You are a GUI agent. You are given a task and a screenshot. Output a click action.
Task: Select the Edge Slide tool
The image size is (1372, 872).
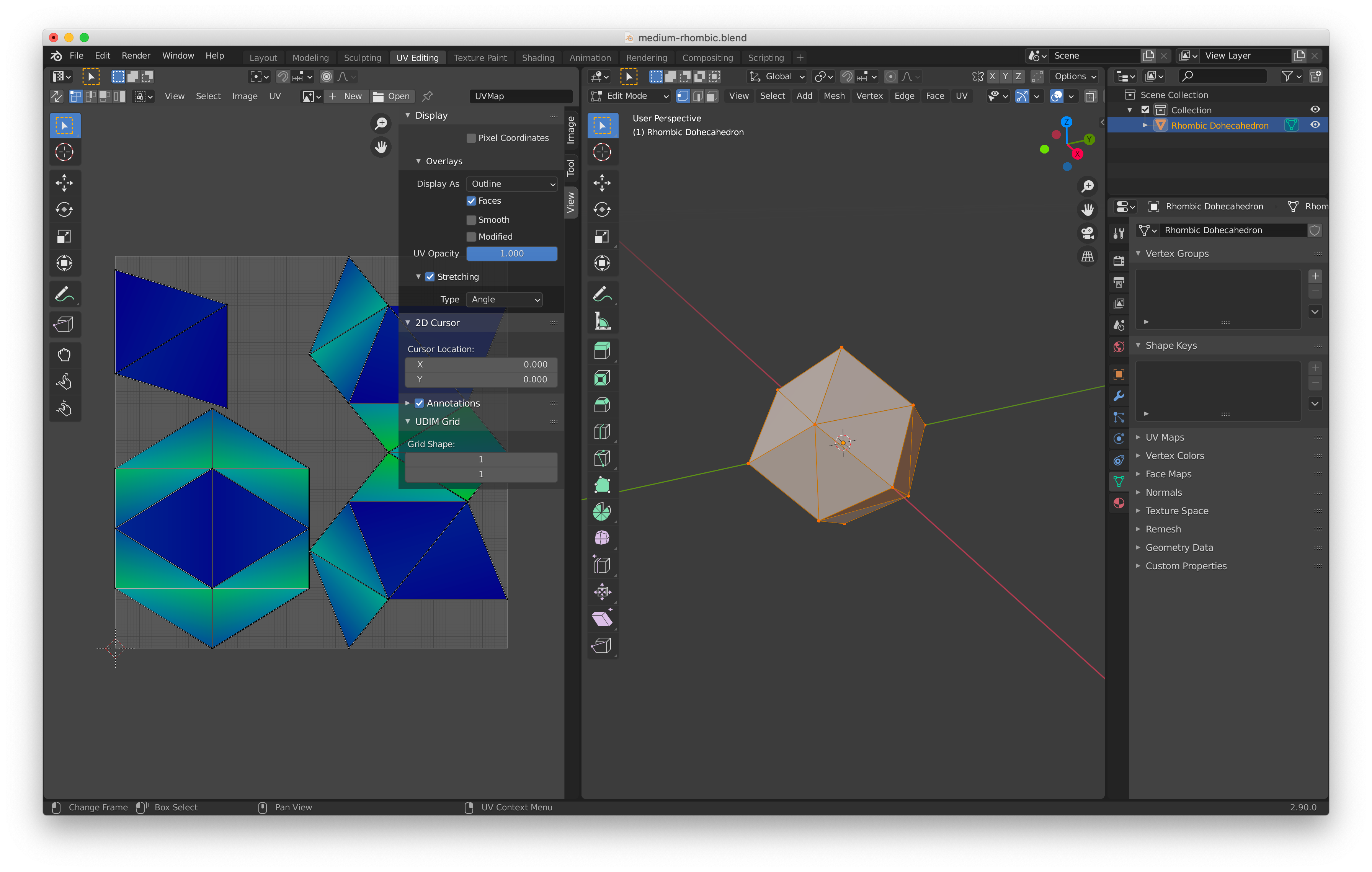click(602, 565)
